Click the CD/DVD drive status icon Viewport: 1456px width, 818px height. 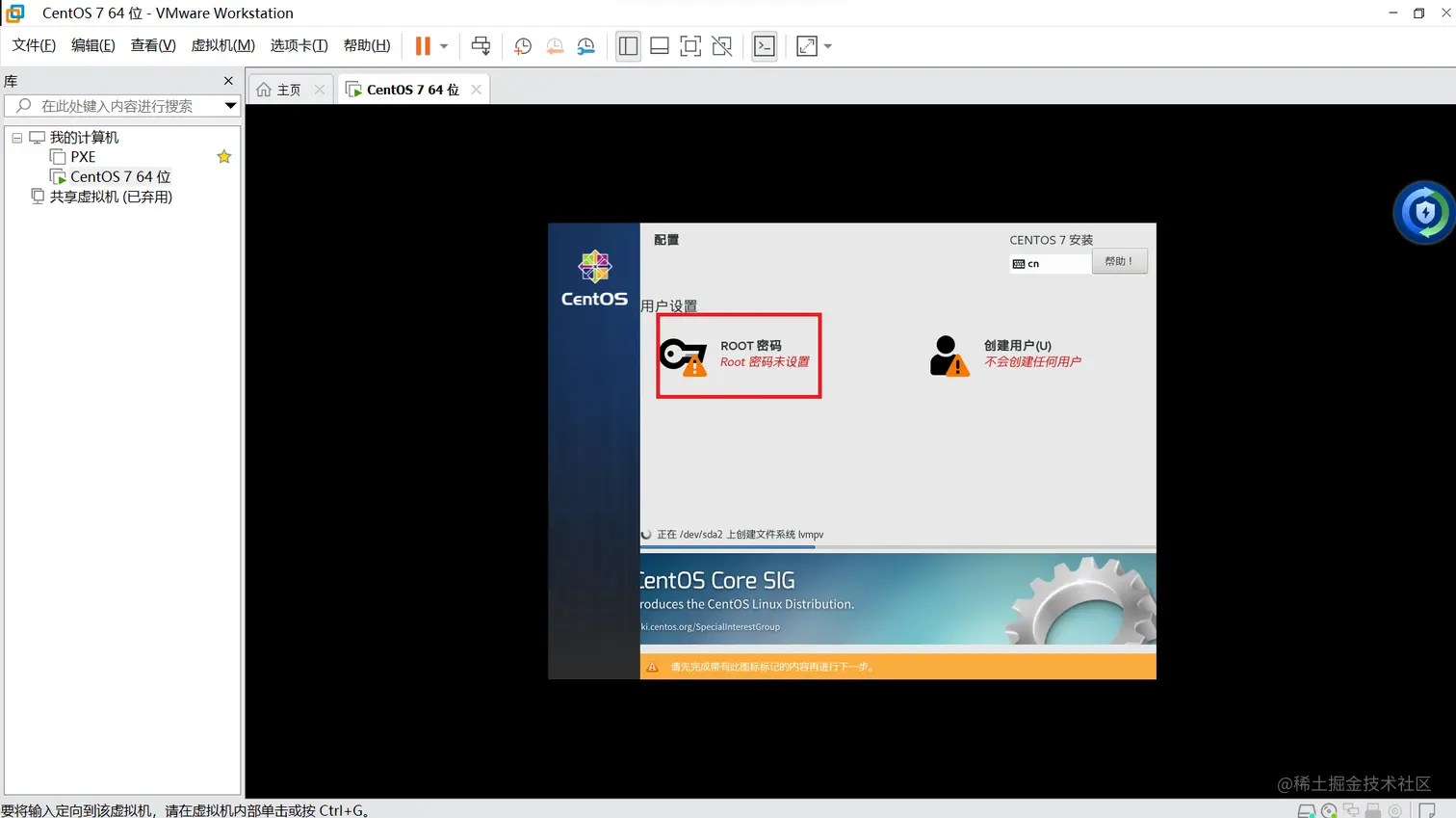[x=1329, y=810]
